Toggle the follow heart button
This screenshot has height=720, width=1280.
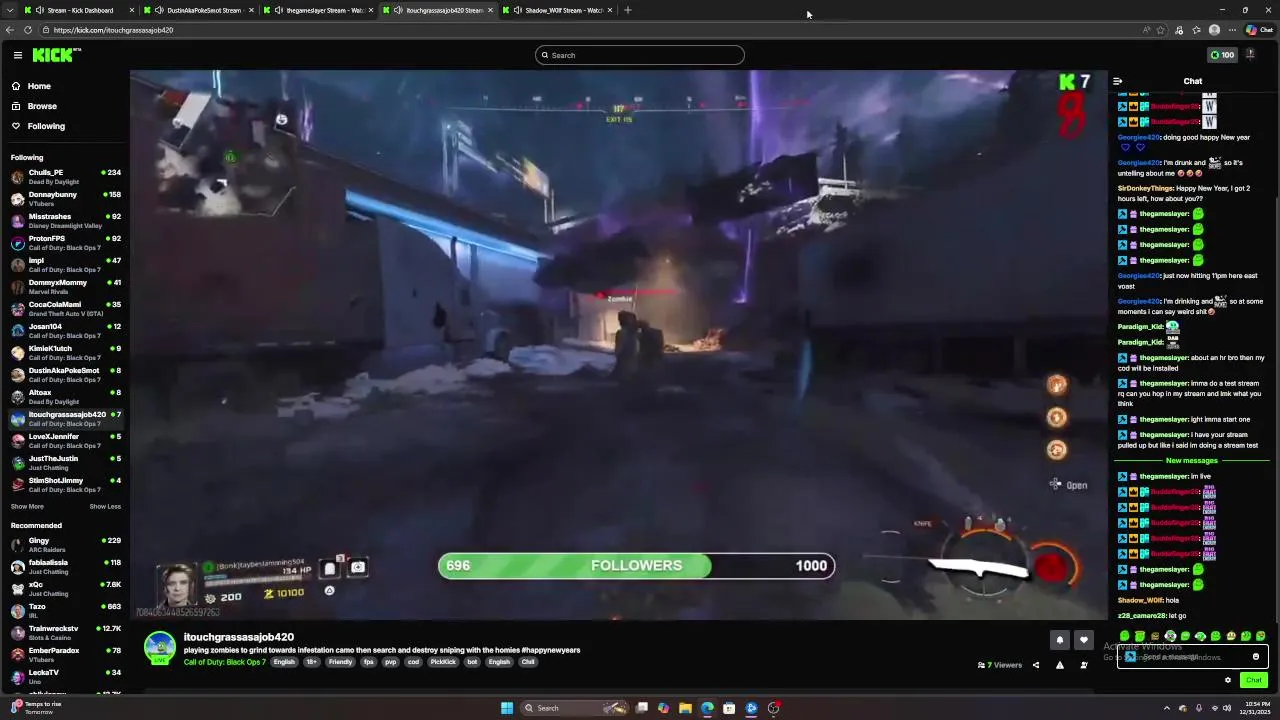tap(1083, 640)
